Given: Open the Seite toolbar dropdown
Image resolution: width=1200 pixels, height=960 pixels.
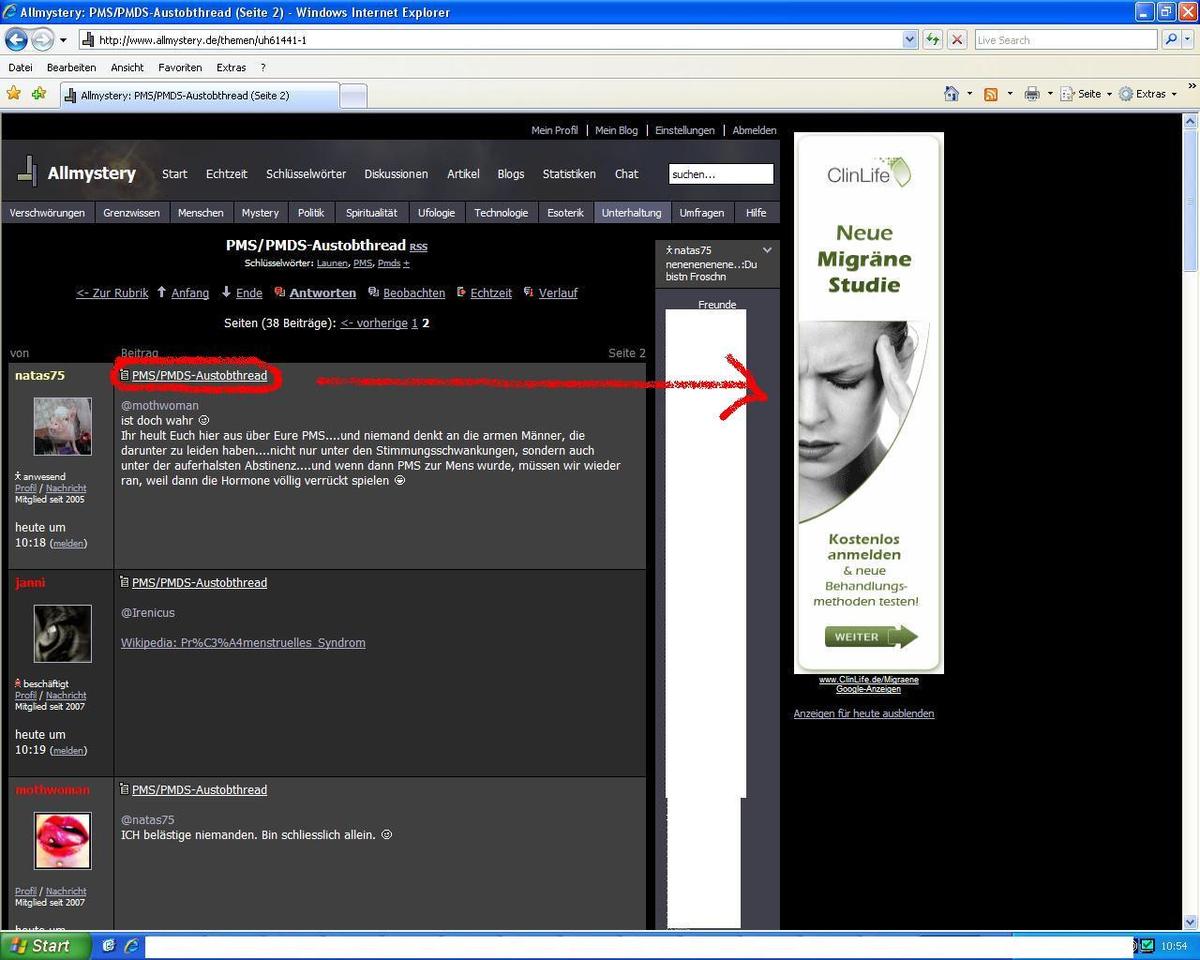Looking at the screenshot, I should click(1086, 93).
